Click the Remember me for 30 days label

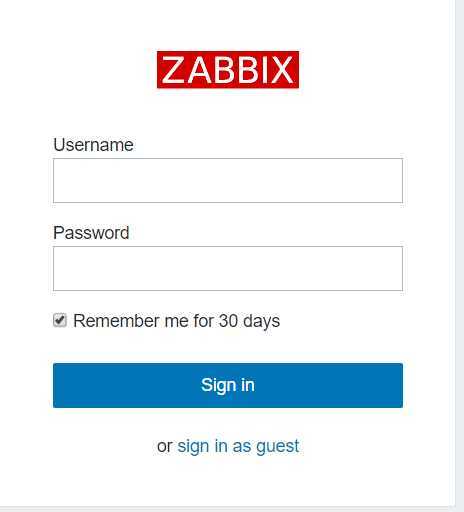click(176, 321)
